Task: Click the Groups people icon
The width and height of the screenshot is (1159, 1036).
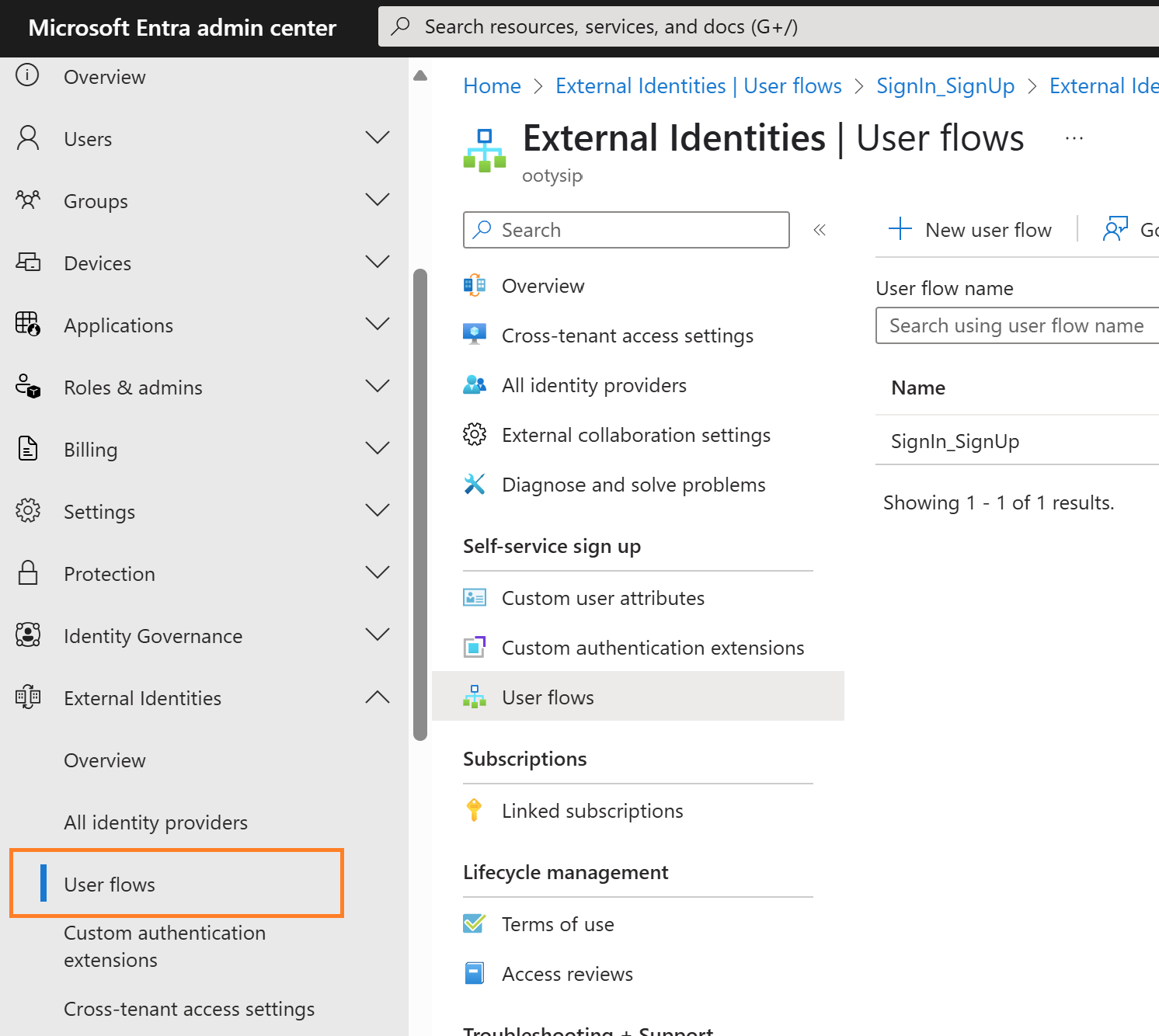Action: (x=28, y=200)
